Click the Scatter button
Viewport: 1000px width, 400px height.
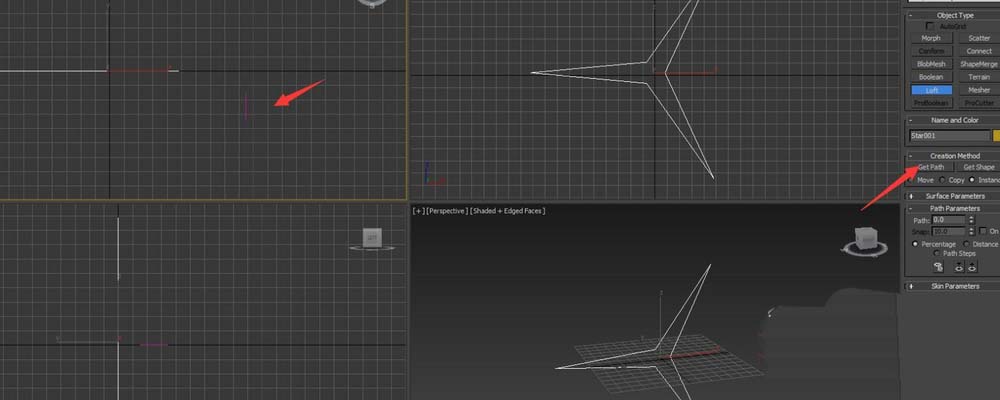(x=979, y=38)
